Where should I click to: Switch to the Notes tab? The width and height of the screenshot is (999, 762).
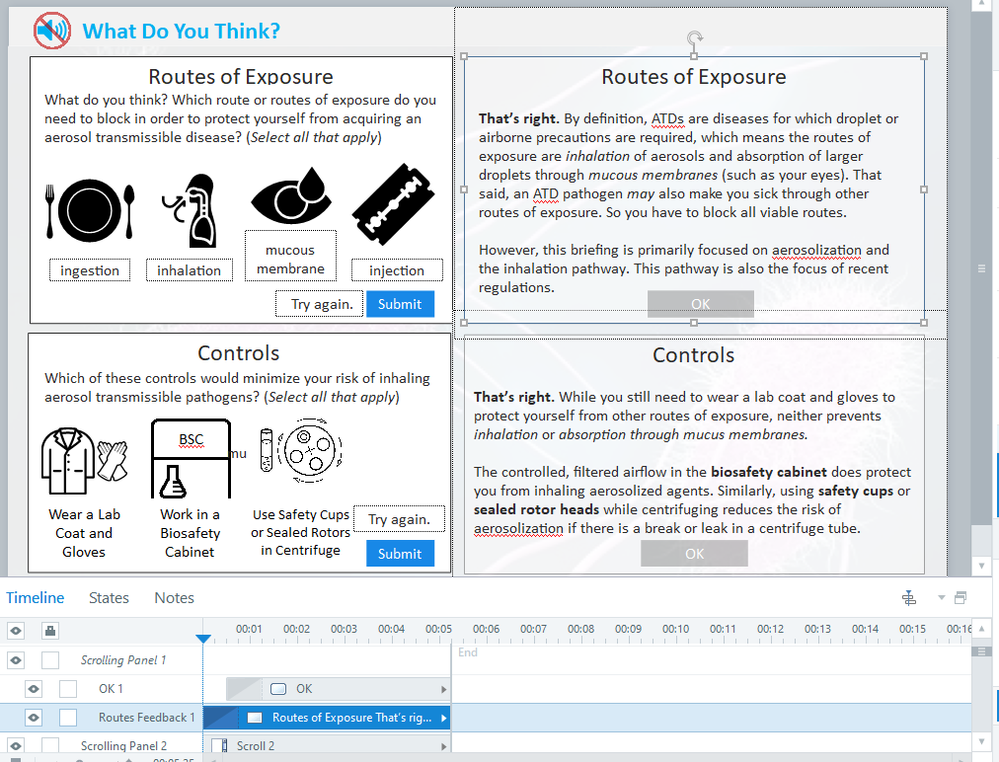pyautogui.click(x=174, y=598)
